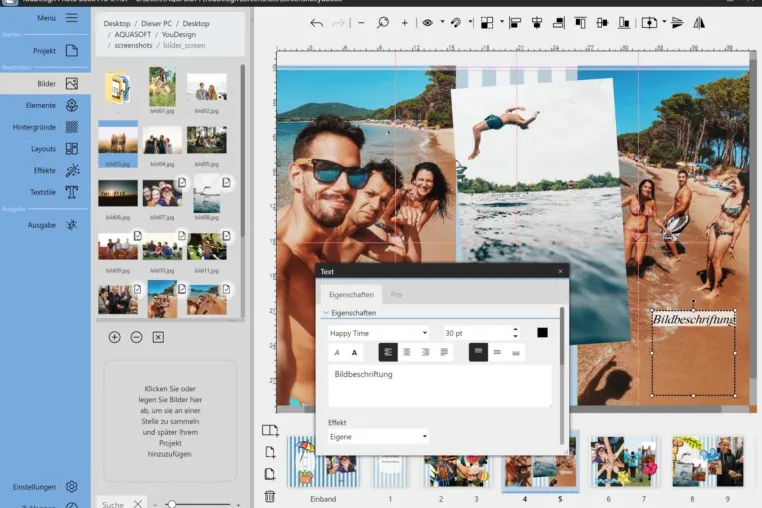Click the 30 pt font size field
762x508 pixels.
pos(477,333)
